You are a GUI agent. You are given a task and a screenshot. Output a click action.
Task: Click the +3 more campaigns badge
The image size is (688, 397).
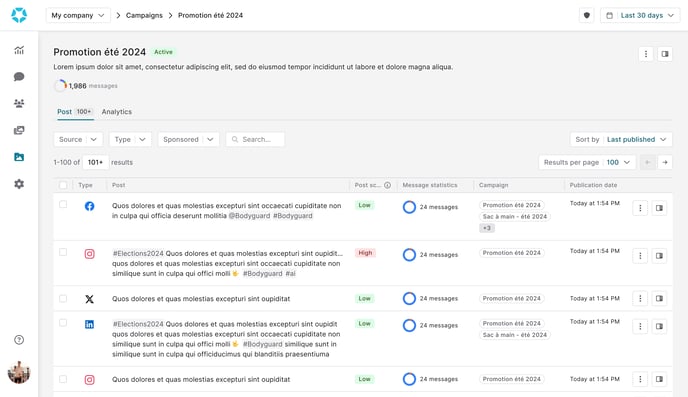[487, 228]
